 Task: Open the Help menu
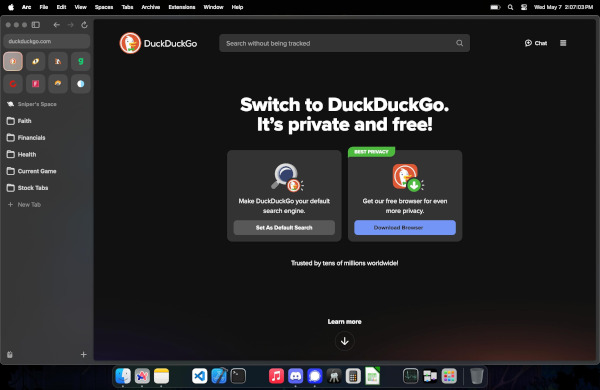237,7
